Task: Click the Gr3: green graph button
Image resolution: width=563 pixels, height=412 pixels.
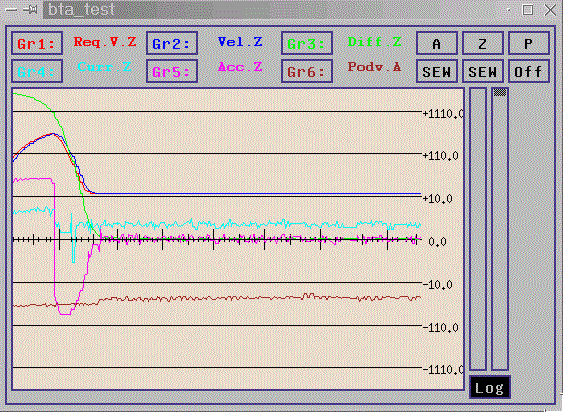Action: pos(307,43)
